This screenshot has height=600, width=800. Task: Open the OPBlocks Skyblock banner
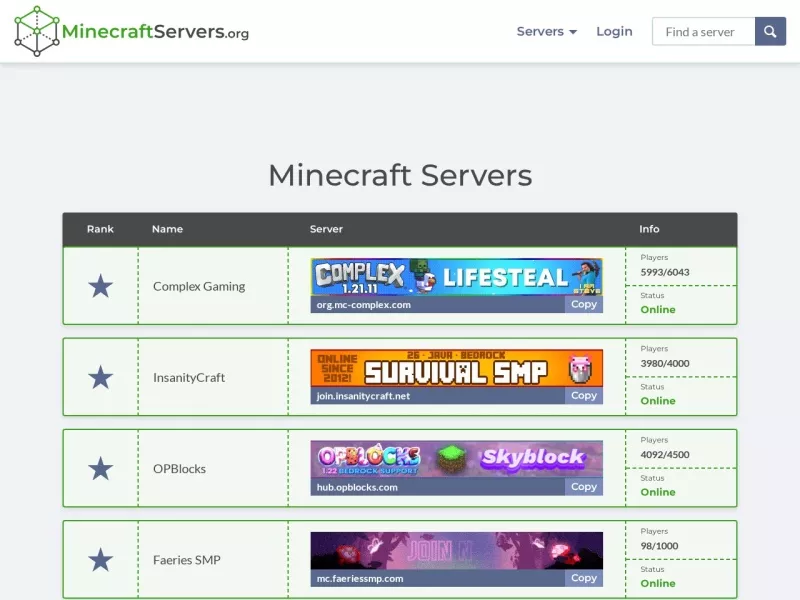click(457, 460)
